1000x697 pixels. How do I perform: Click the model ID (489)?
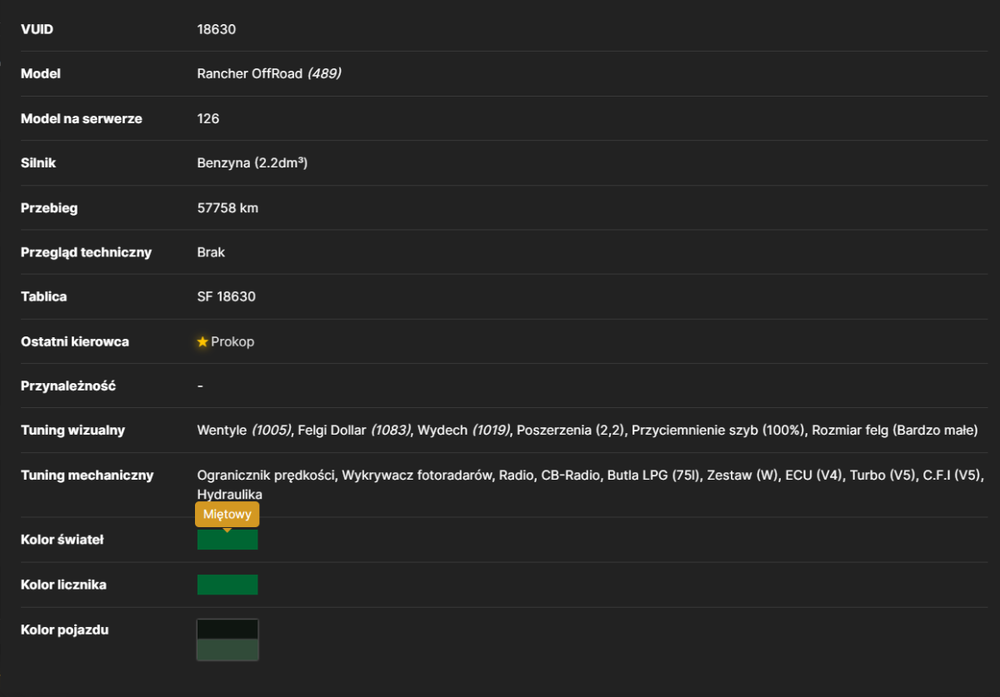pyautogui.click(x=324, y=73)
